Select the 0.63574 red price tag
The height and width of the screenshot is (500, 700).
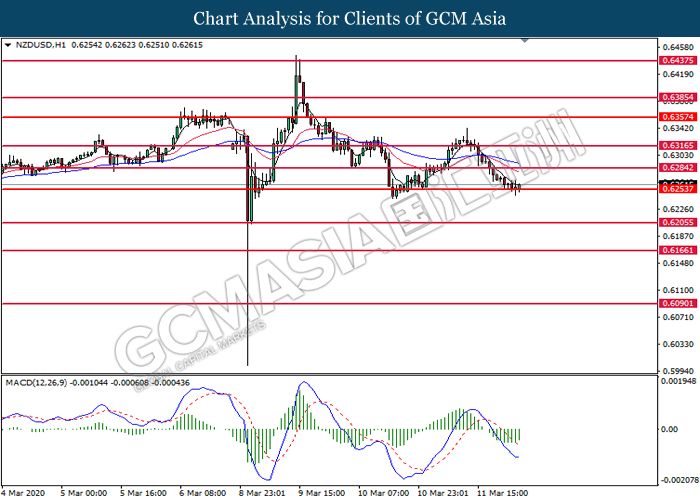click(676, 117)
